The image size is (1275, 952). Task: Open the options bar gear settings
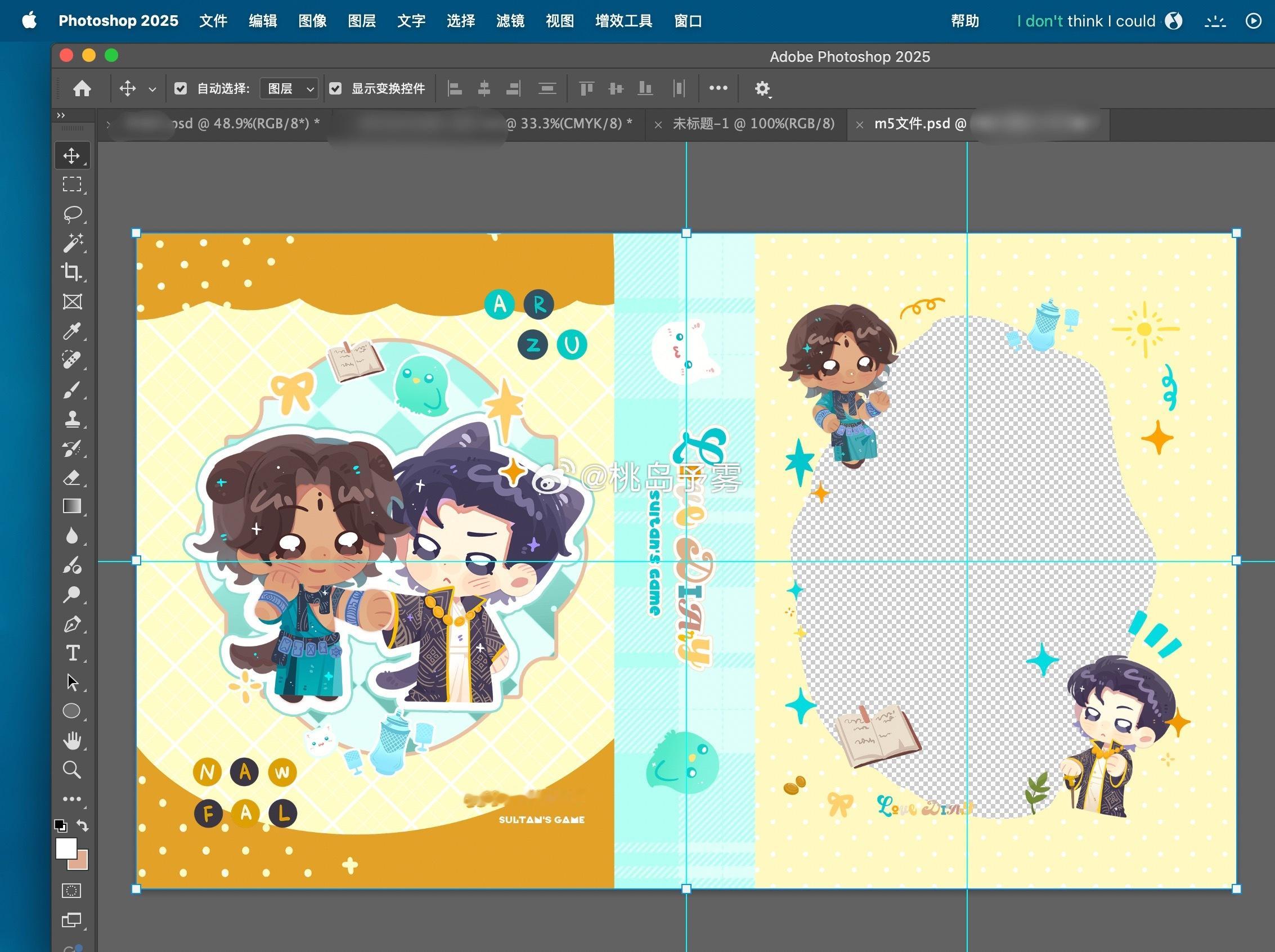coord(763,89)
